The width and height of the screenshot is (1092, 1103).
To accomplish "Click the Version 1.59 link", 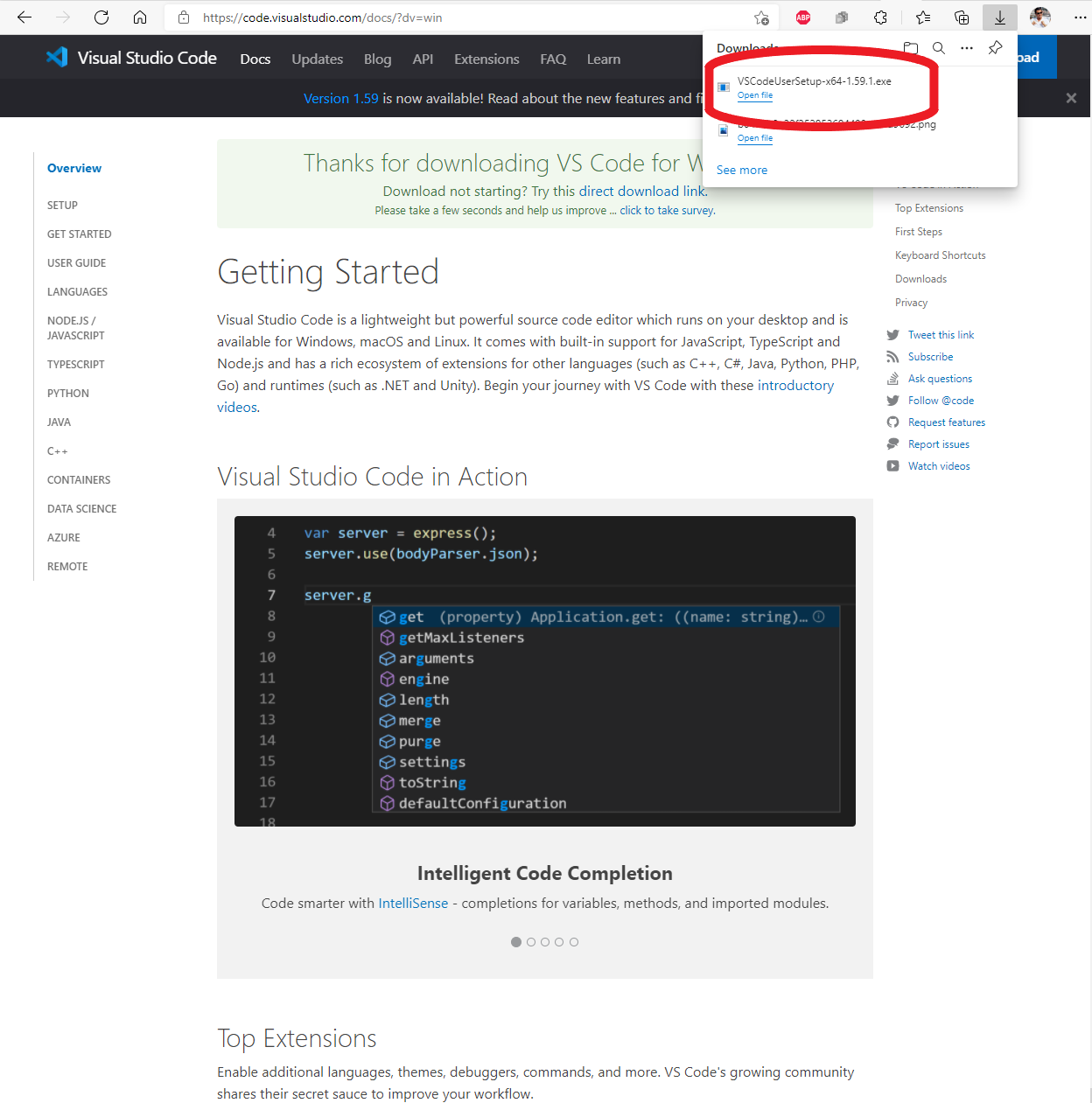I will coord(341,98).
